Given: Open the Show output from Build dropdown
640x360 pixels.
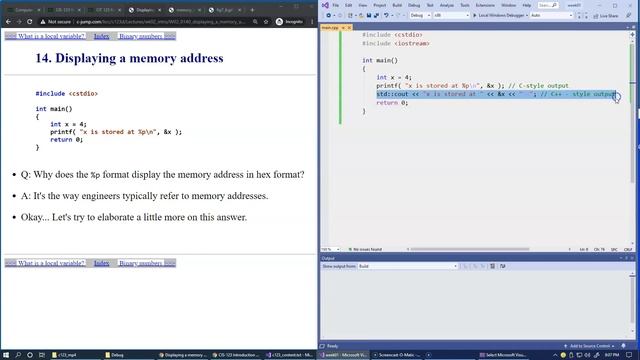Looking at the screenshot, I should click(x=407, y=266).
